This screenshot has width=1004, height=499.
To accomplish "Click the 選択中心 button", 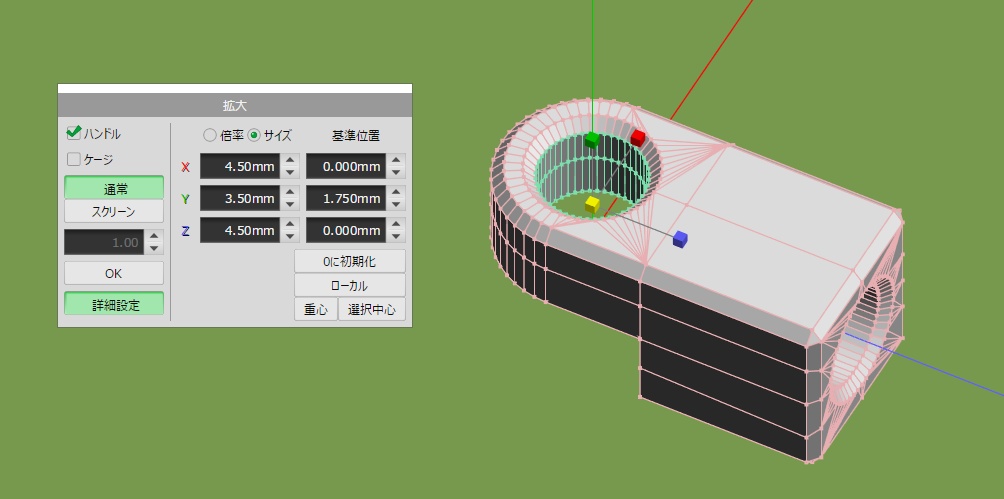I will [x=372, y=309].
